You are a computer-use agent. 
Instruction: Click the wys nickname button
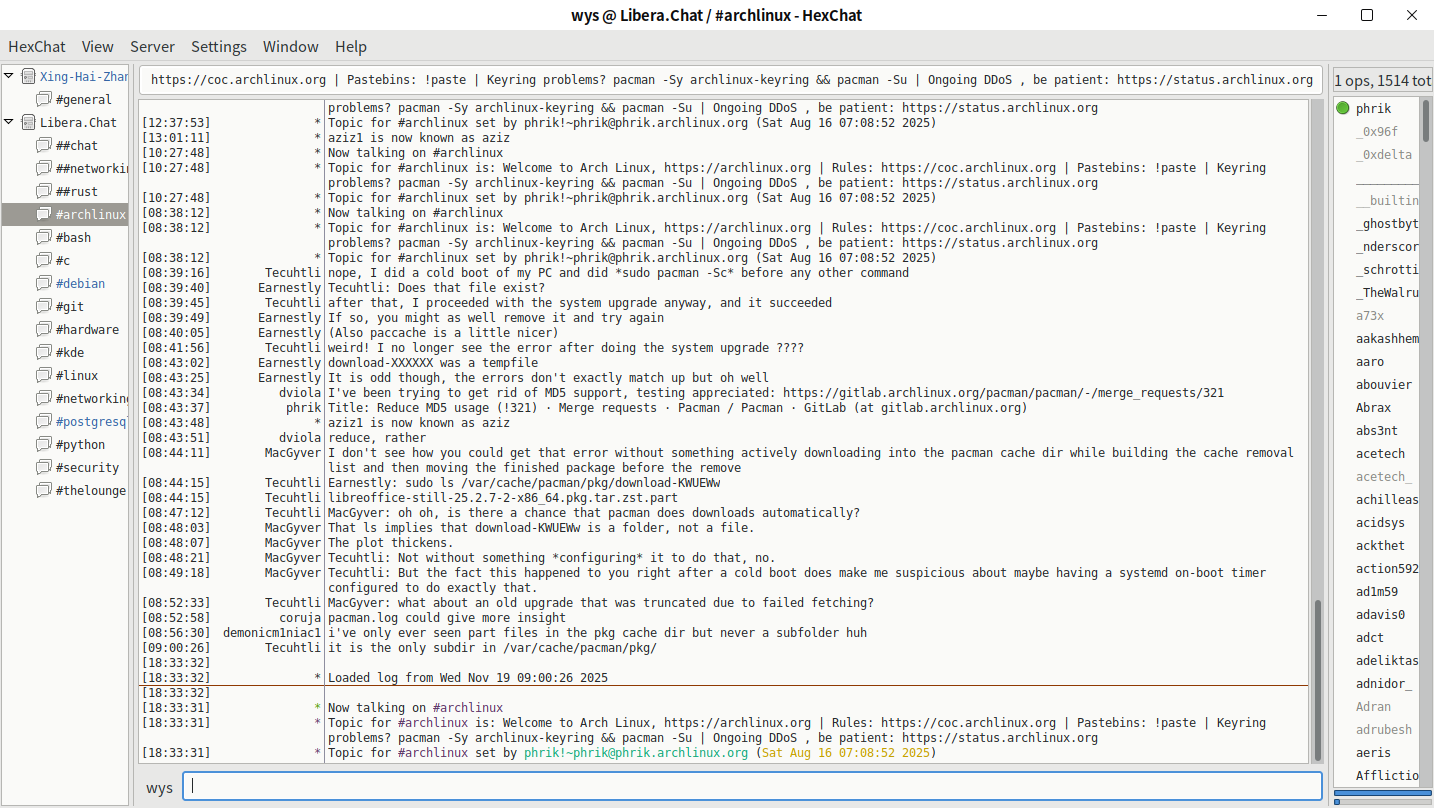pyautogui.click(x=159, y=788)
